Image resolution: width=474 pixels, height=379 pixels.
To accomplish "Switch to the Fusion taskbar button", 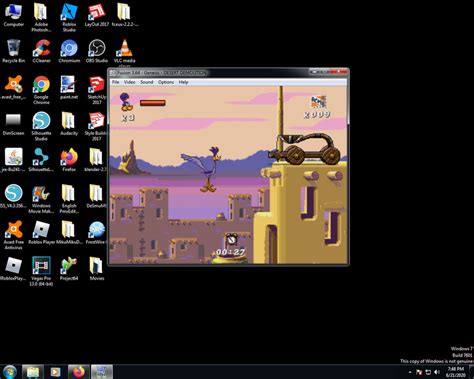I will 102,372.
